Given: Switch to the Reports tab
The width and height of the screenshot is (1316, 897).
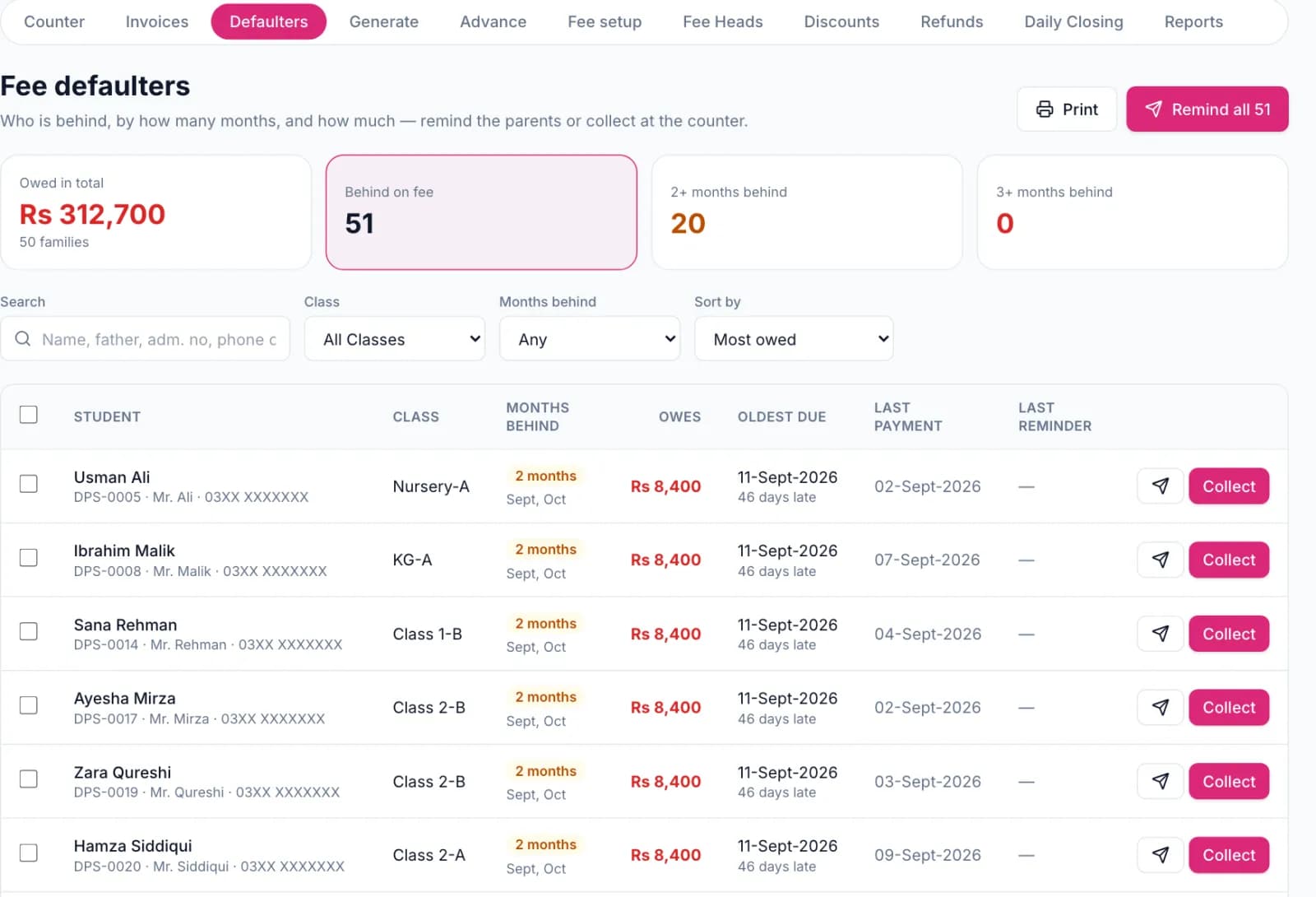Looking at the screenshot, I should click(1193, 22).
